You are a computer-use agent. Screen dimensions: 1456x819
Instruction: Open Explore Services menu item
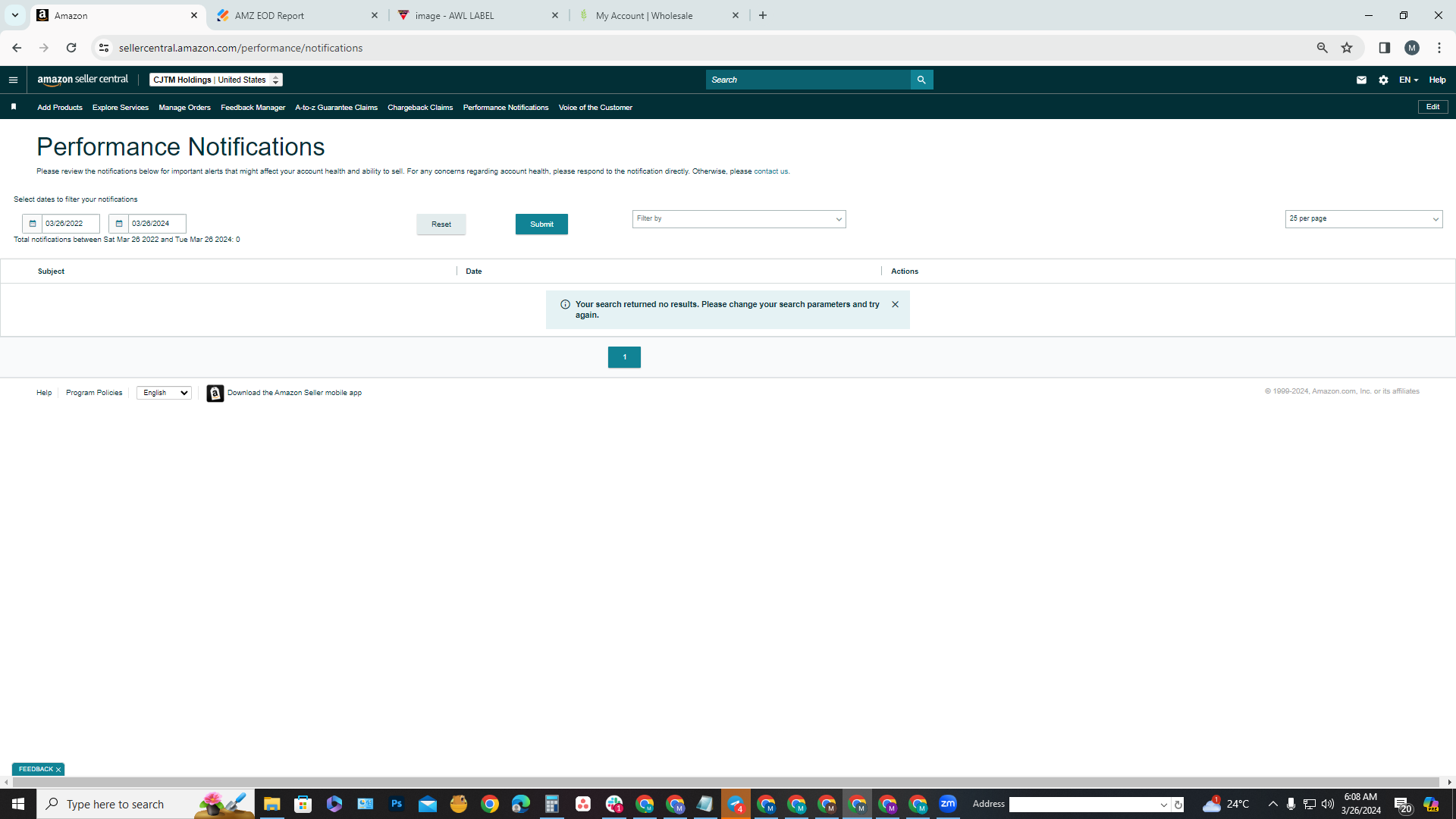(x=121, y=108)
